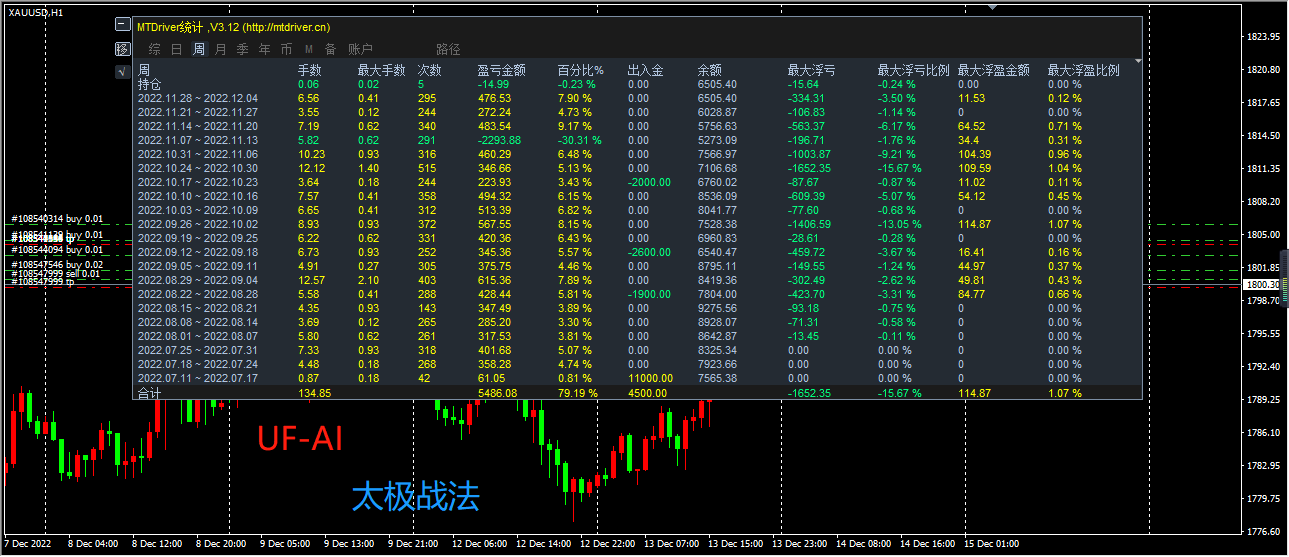The image size is (1289, 557).
Task: Open the 季 (quarterly) tab
Action: [x=242, y=49]
